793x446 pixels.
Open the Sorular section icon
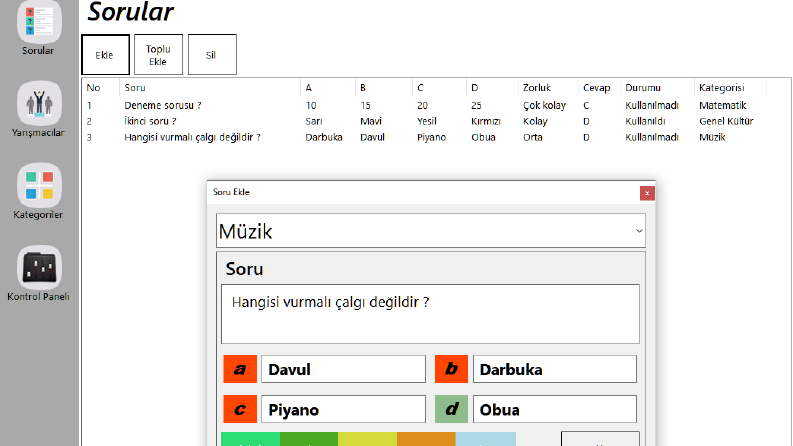point(39,22)
